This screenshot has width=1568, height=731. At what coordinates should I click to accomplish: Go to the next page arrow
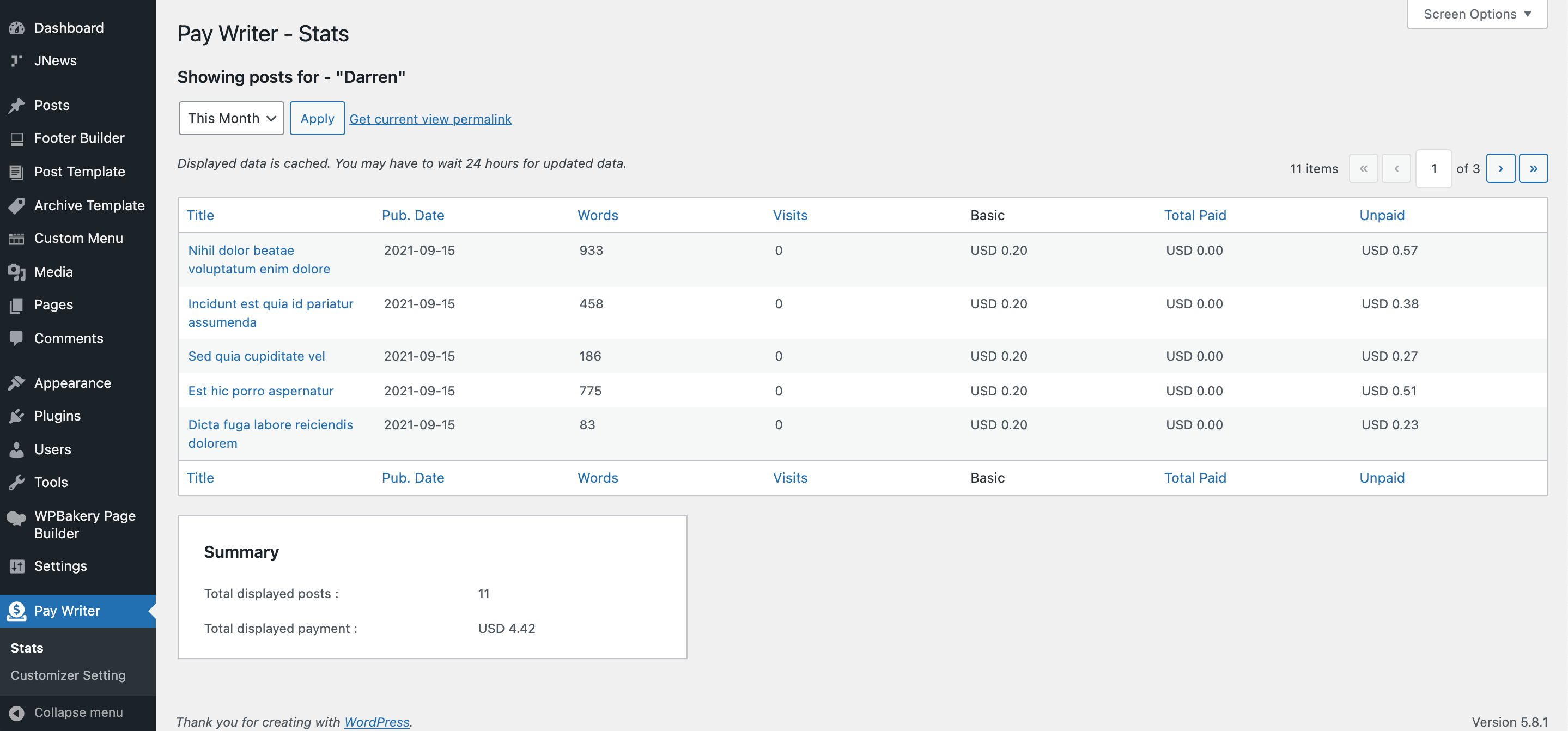(1500, 169)
